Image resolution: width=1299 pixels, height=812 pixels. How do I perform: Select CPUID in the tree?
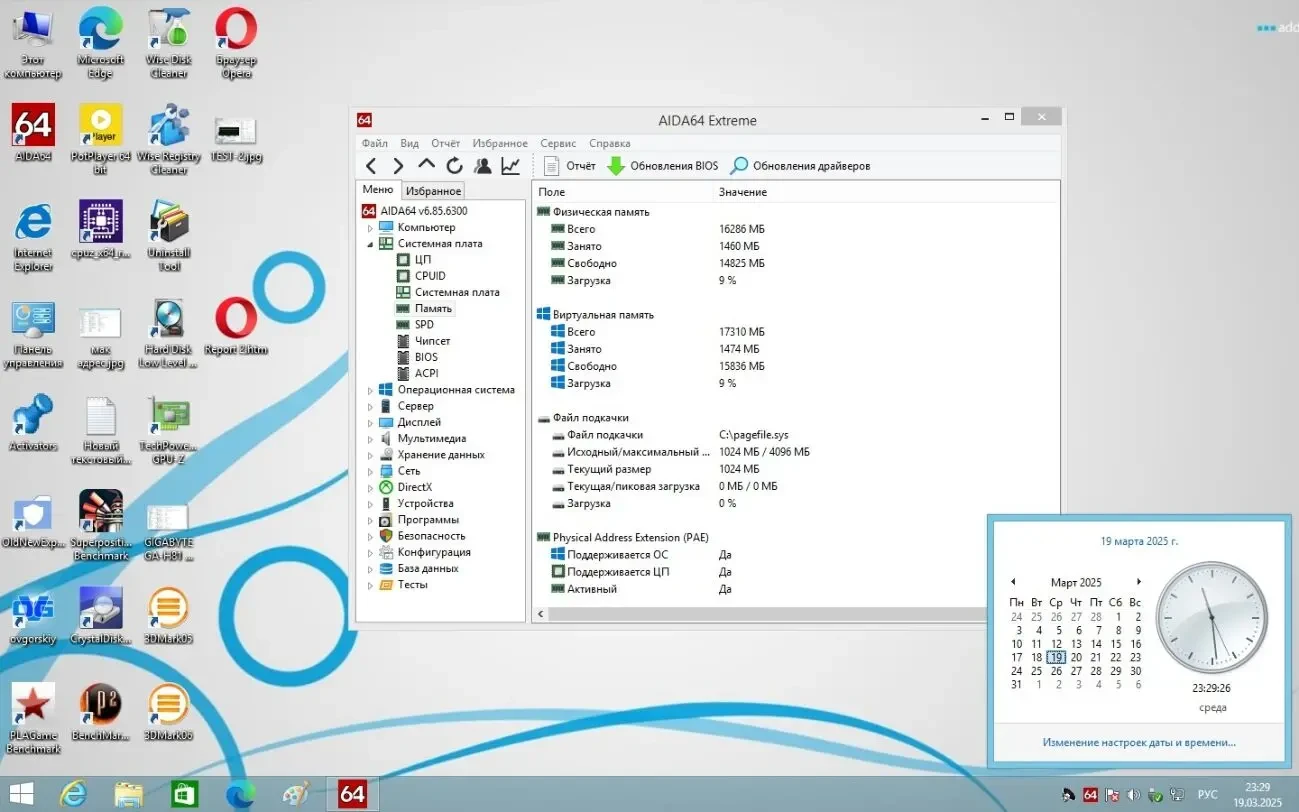pyautogui.click(x=430, y=276)
